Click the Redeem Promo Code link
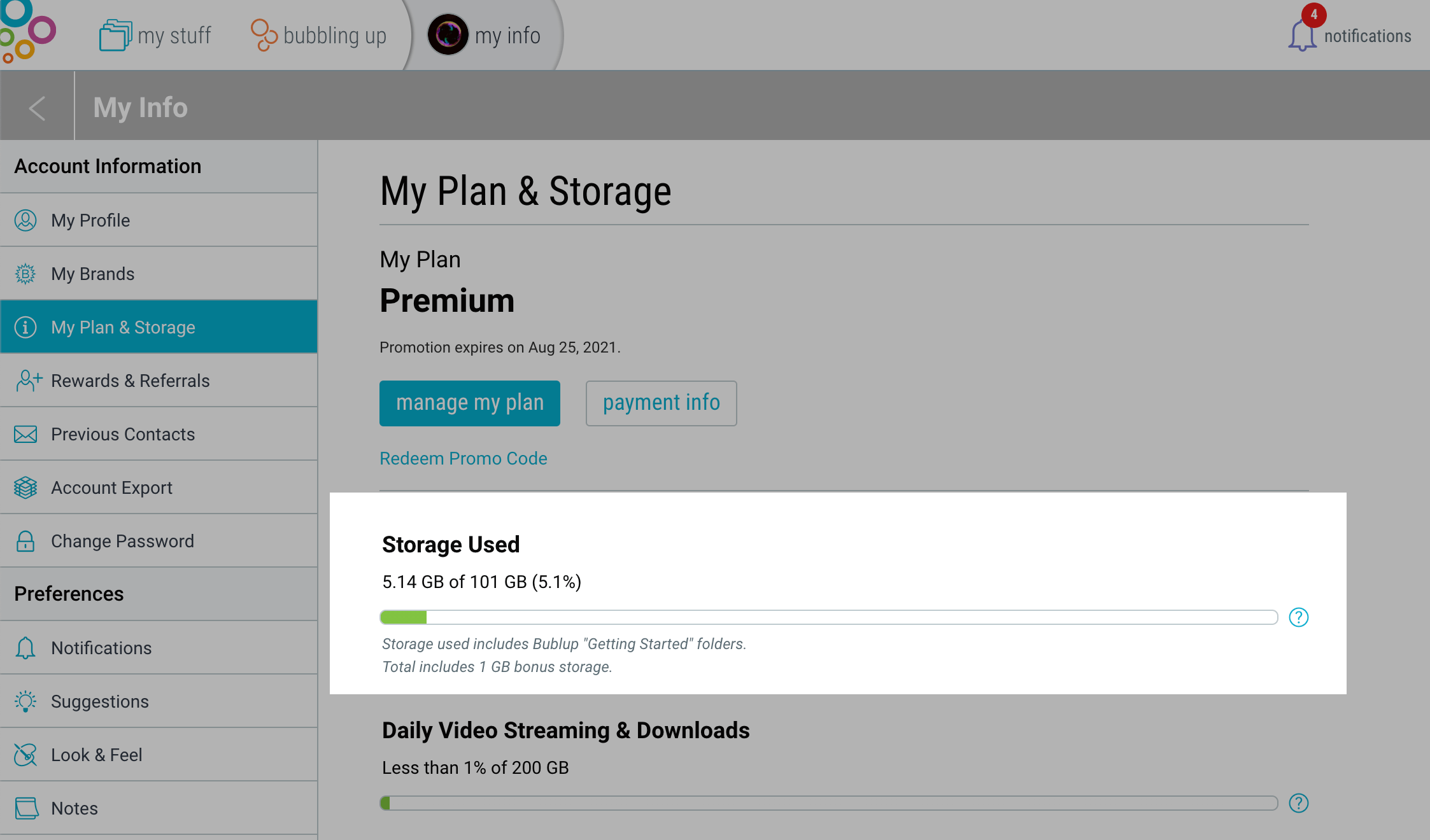 pyautogui.click(x=464, y=458)
